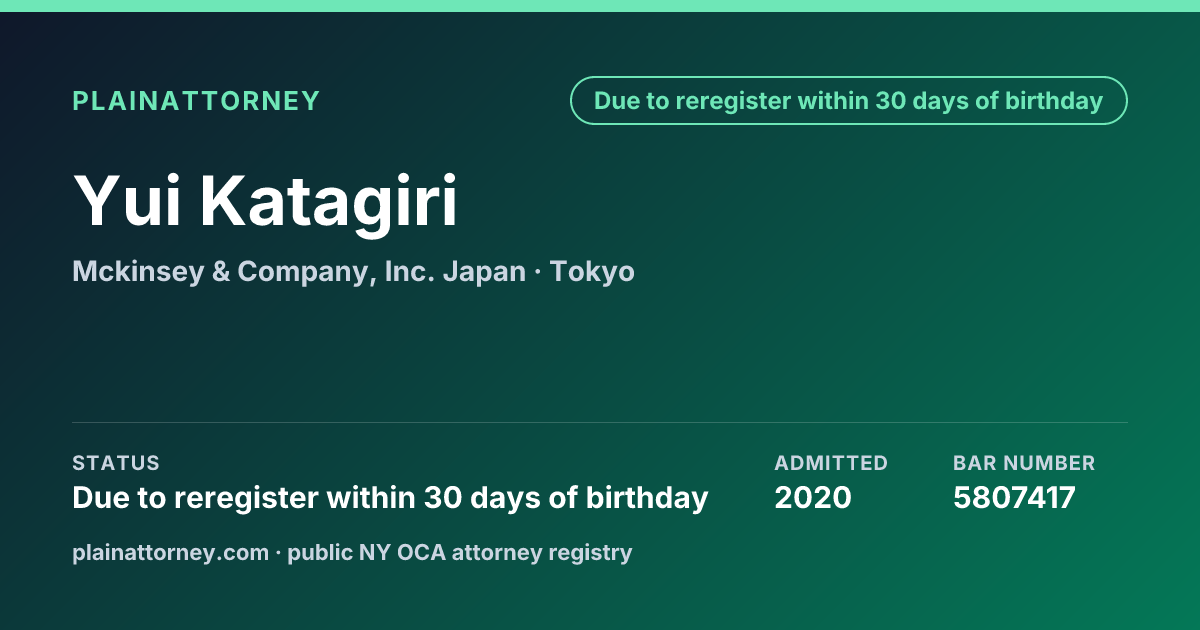The image size is (1200, 630).
Task: Open the plainattorney.com footer link
Action: (170, 552)
